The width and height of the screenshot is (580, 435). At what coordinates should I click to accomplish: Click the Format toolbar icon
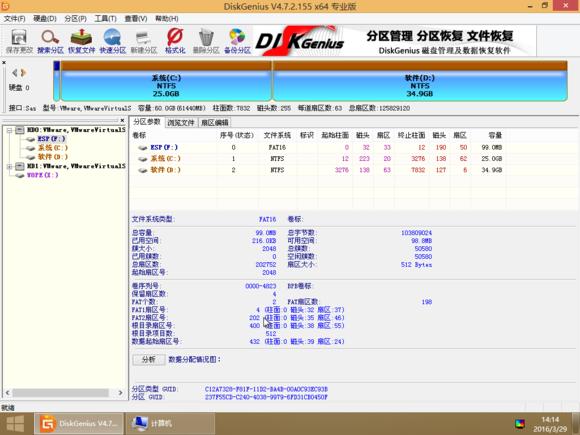point(175,41)
